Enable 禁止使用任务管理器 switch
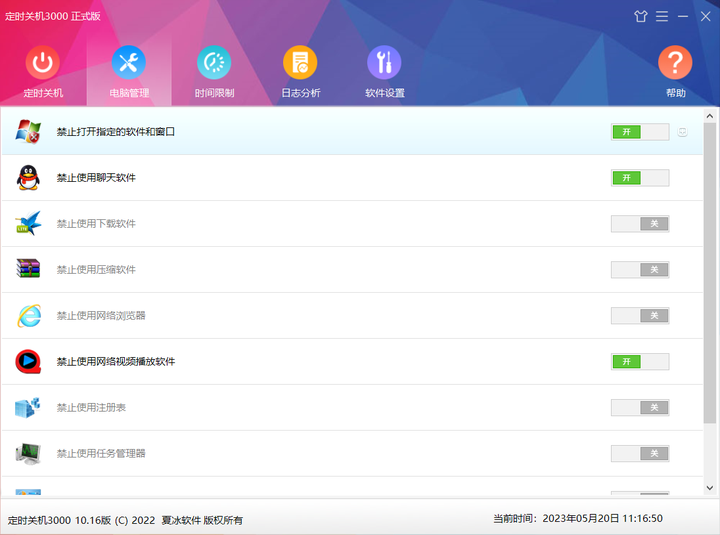 pos(640,453)
